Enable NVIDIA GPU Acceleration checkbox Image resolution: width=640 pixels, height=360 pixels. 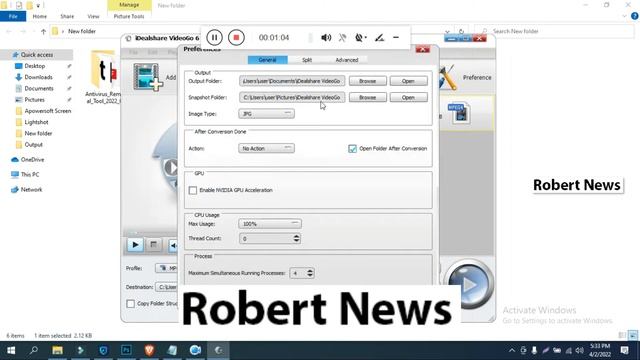[193, 190]
